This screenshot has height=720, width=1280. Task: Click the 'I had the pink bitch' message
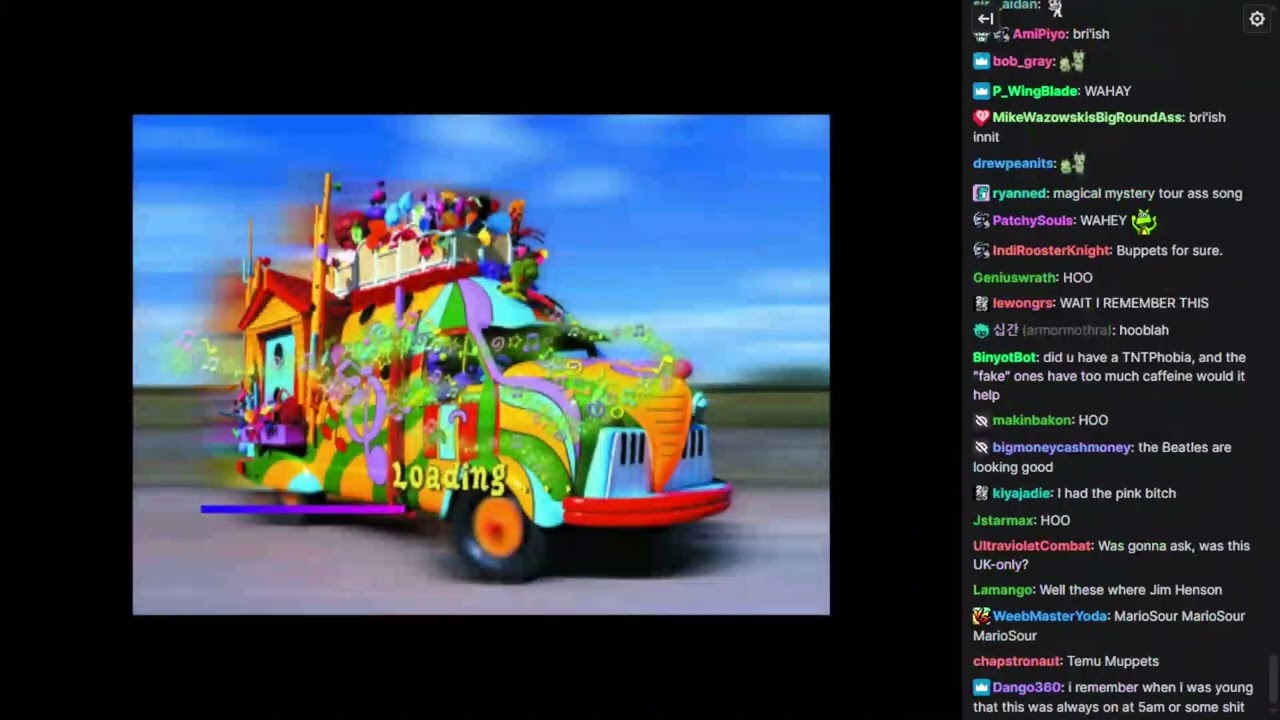(1116, 493)
